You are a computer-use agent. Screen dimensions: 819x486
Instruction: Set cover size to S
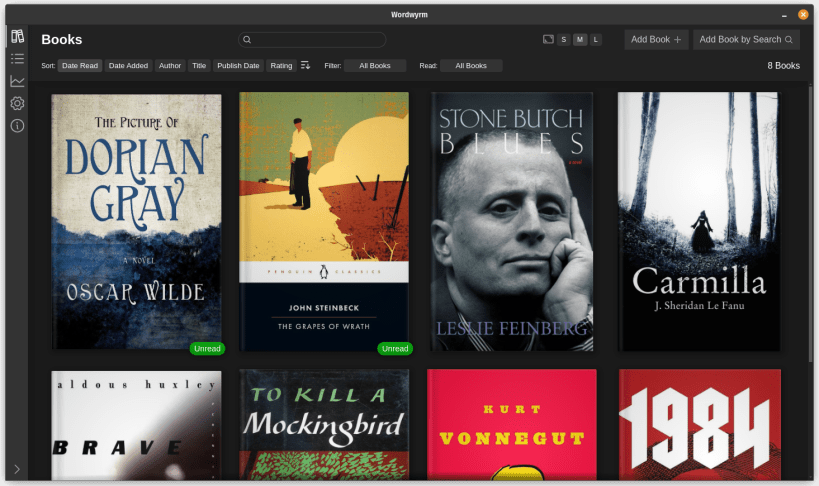pyautogui.click(x=563, y=39)
